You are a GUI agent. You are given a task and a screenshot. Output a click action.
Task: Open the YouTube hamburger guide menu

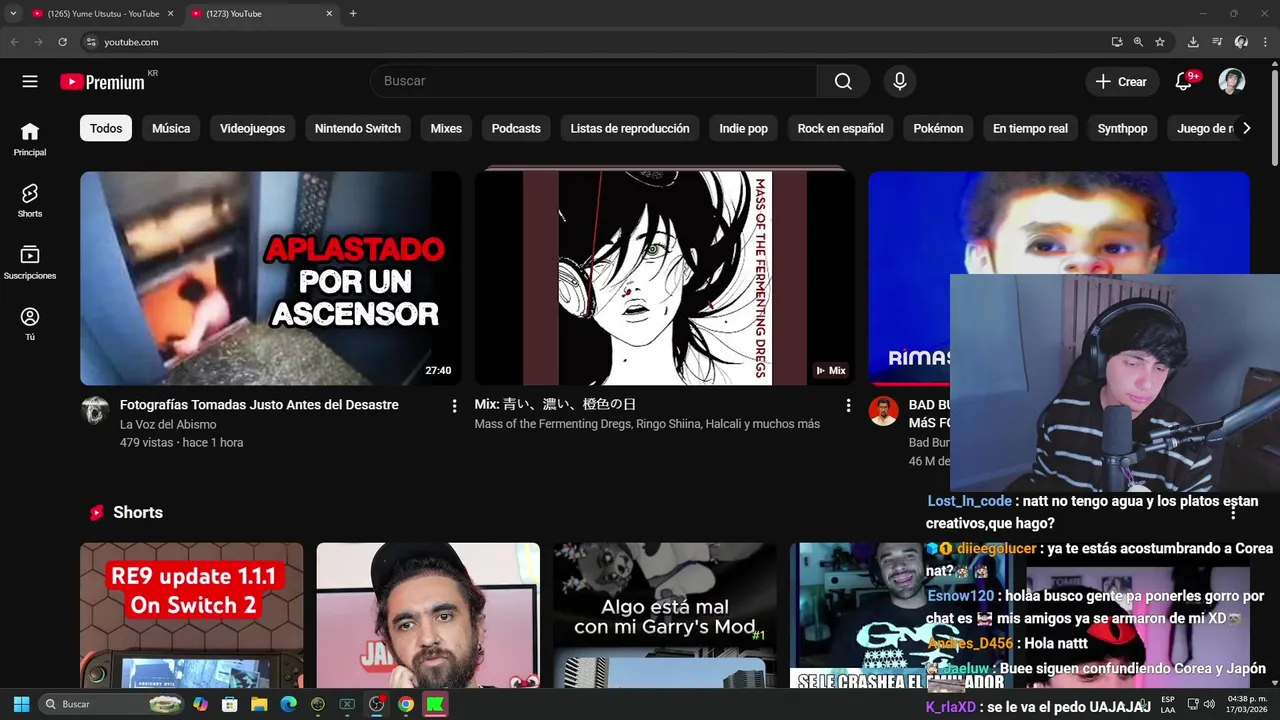(30, 82)
